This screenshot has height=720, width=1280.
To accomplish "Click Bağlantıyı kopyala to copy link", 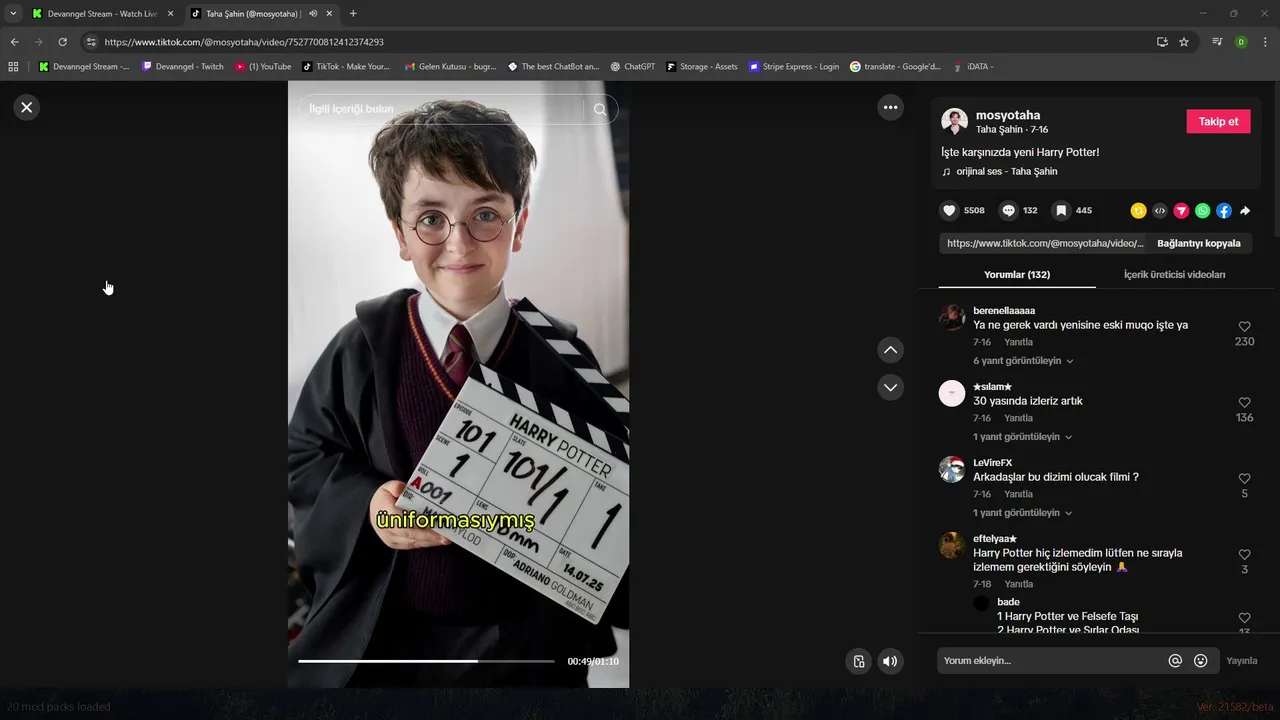I will (x=1199, y=243).
